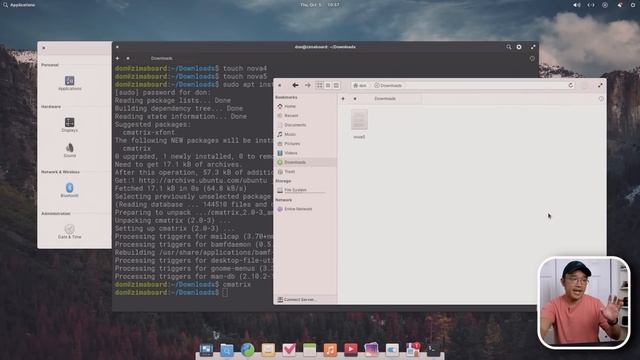Open the sound indicator in top panel

point(576,5)
